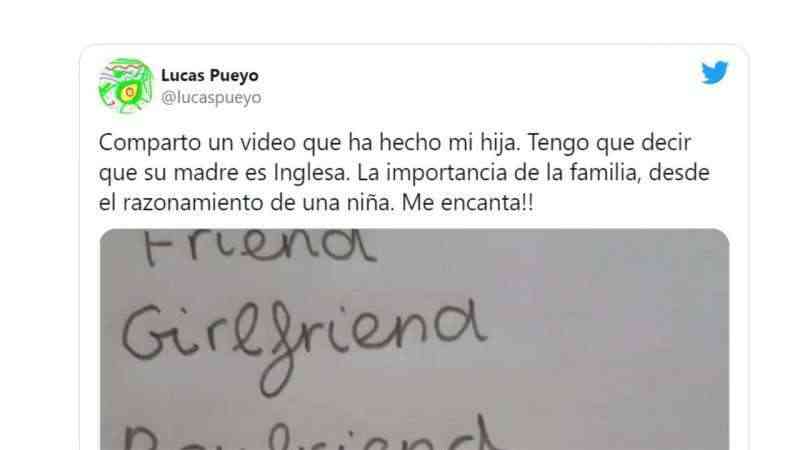Select the word familia in the tweet
This screenshot has height=450, width=800.
point(606,172)
